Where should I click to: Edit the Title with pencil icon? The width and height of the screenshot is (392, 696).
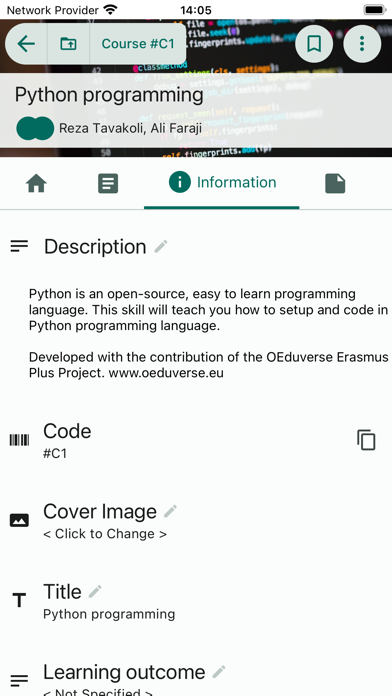click(x=95, y=592)
